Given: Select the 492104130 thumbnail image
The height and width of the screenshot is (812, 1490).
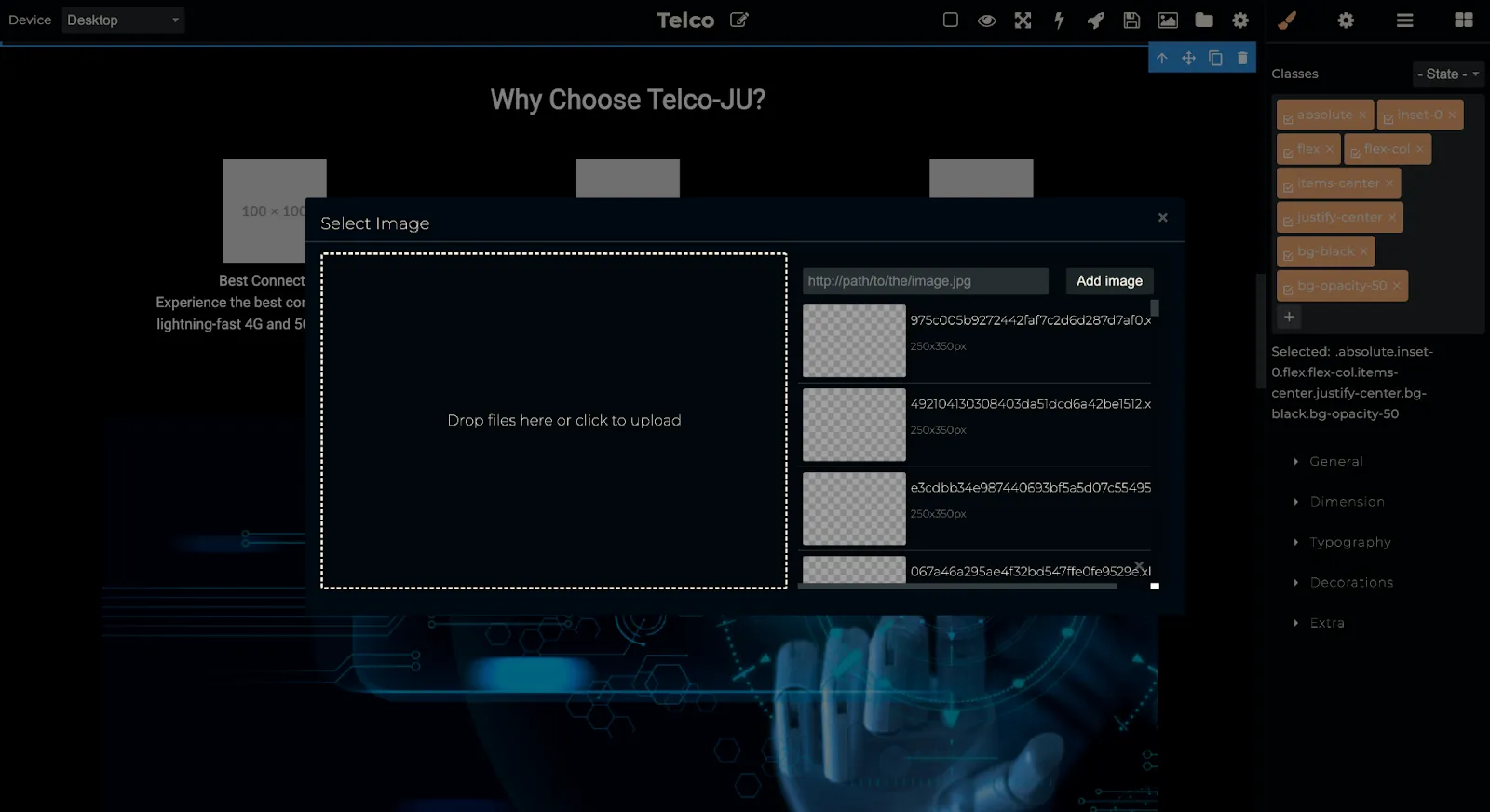Looking at the screenshot, I should point(854,425).
